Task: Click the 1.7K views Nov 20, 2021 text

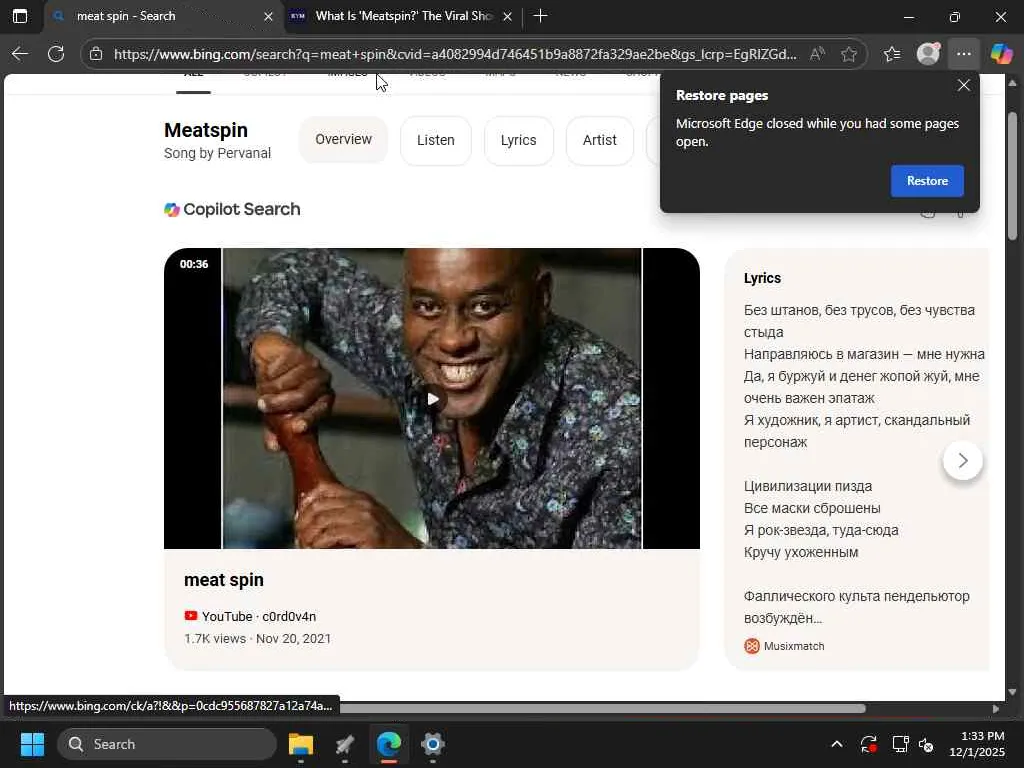Action: tap(257, 639)
